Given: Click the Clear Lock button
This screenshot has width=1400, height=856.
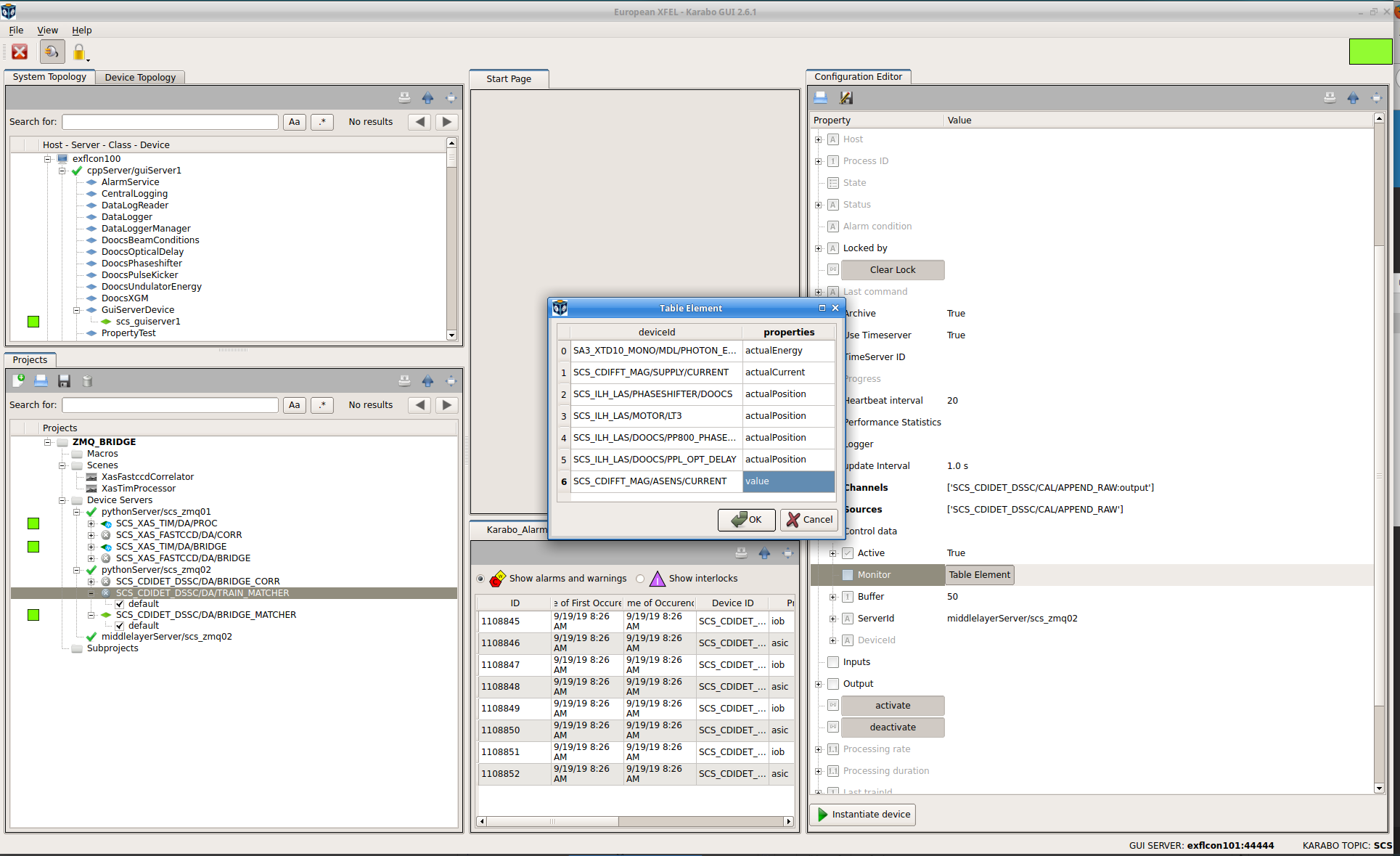Looking at the screenshot, I should point(893,270).
